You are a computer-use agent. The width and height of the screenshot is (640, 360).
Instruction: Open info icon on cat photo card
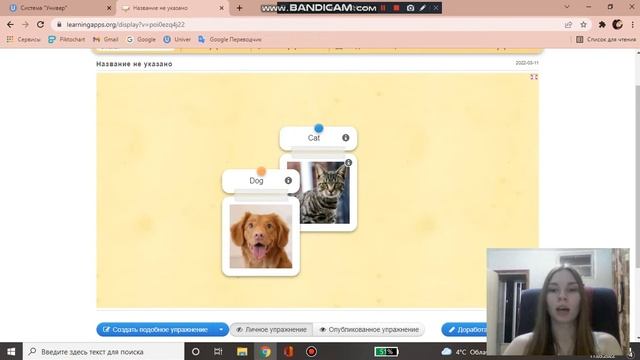[x=348, y=162]
